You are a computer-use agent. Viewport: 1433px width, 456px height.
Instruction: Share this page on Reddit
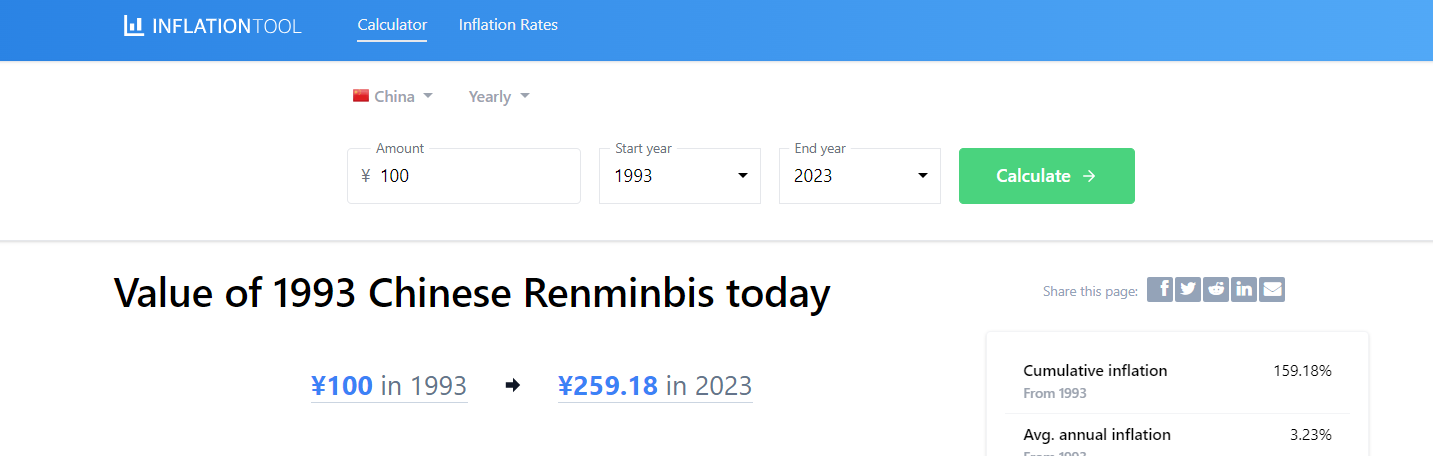[x=1215, y=290]
